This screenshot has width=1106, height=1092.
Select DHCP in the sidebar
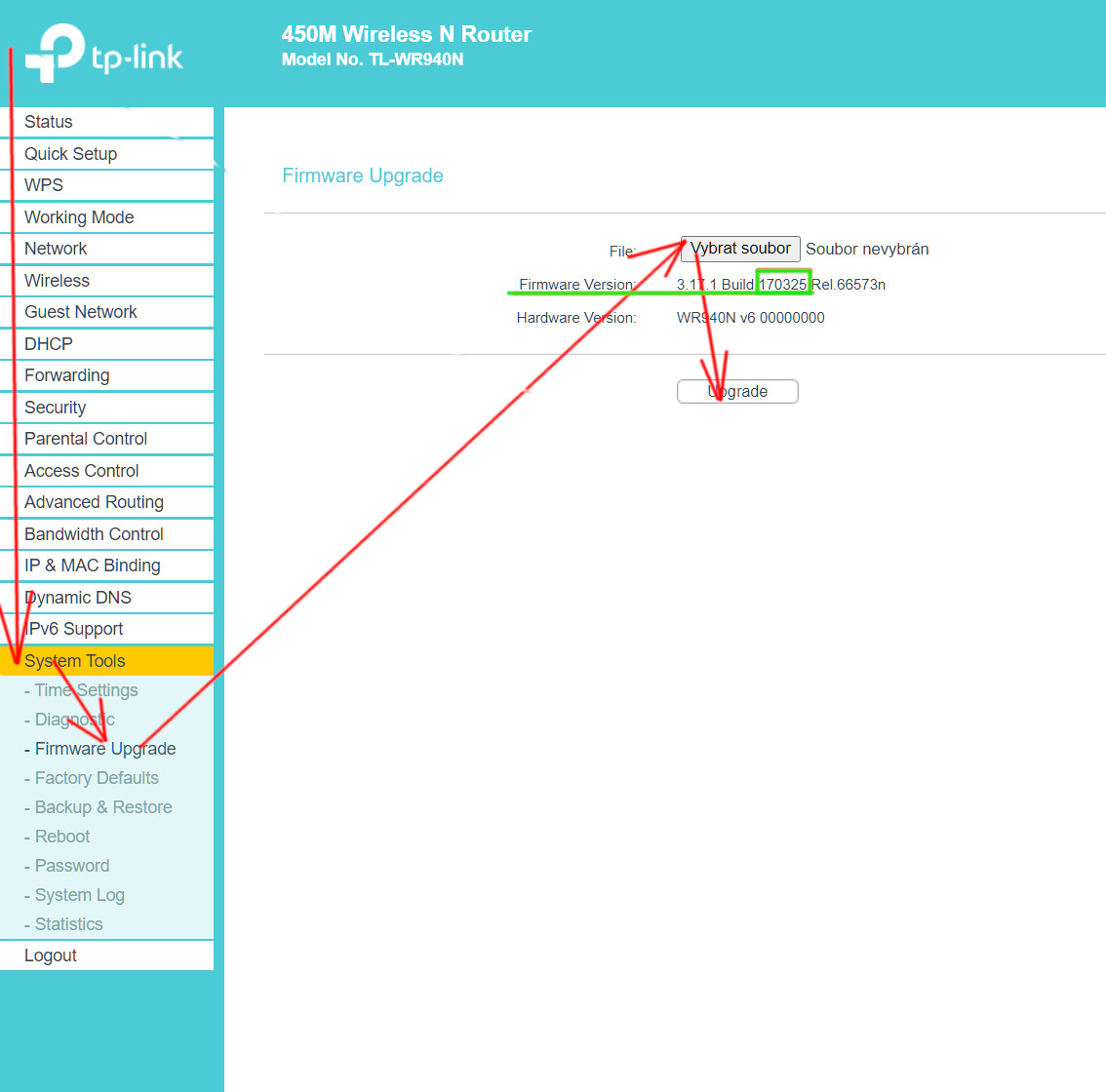[49, 344]
